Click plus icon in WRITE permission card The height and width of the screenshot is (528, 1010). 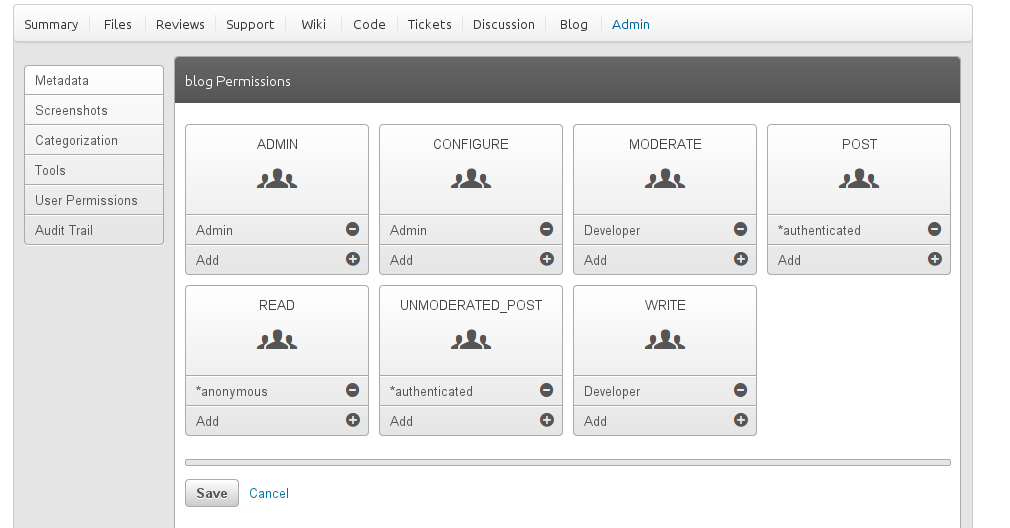741,420
